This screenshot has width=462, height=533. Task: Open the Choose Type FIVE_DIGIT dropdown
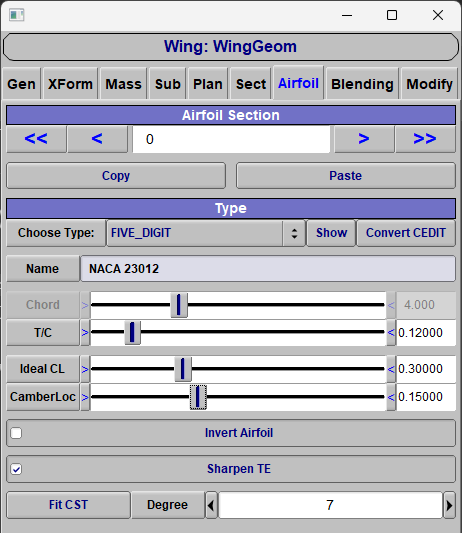tap(206, 233)
